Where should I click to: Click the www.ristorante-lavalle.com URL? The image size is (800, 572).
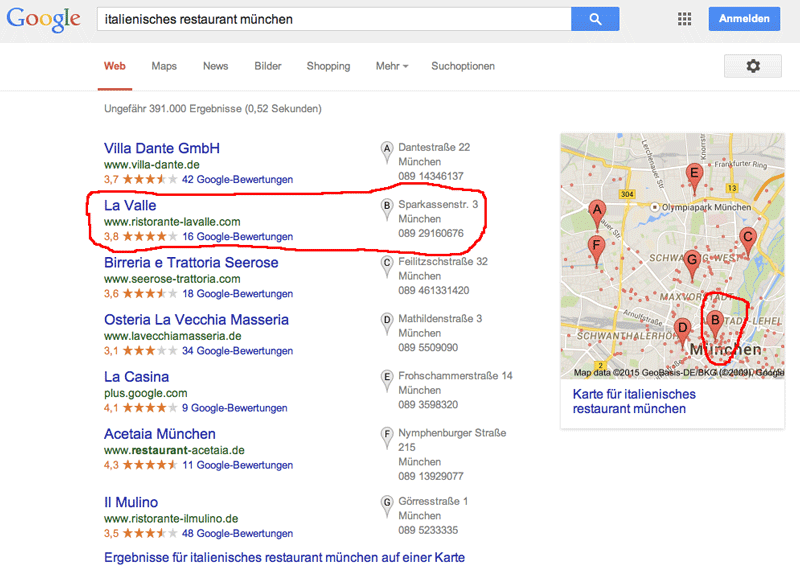(172, 222)
